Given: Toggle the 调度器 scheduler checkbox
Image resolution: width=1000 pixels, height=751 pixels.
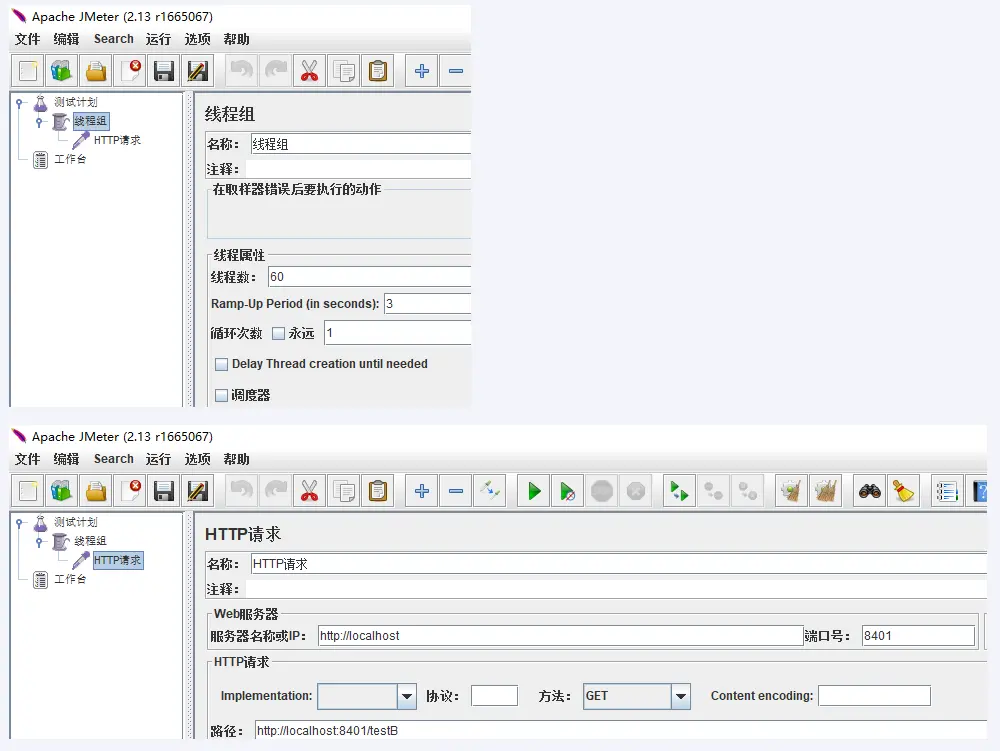Looking at the screenshot, I should click(222, 395).
